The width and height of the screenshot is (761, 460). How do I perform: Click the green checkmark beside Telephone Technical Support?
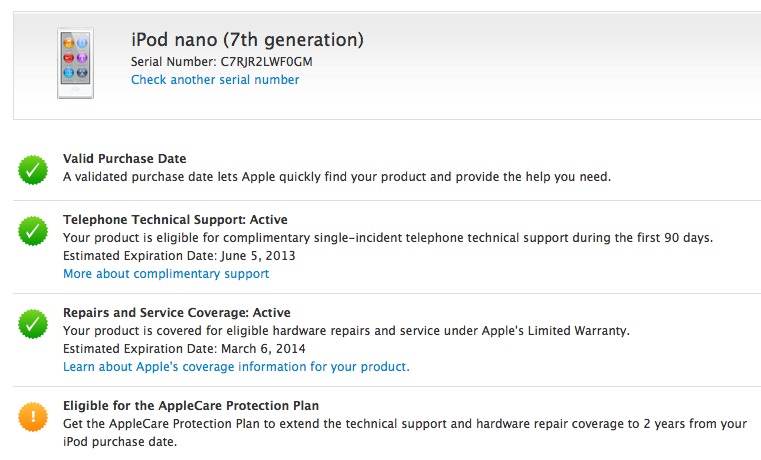coord(33,230)
